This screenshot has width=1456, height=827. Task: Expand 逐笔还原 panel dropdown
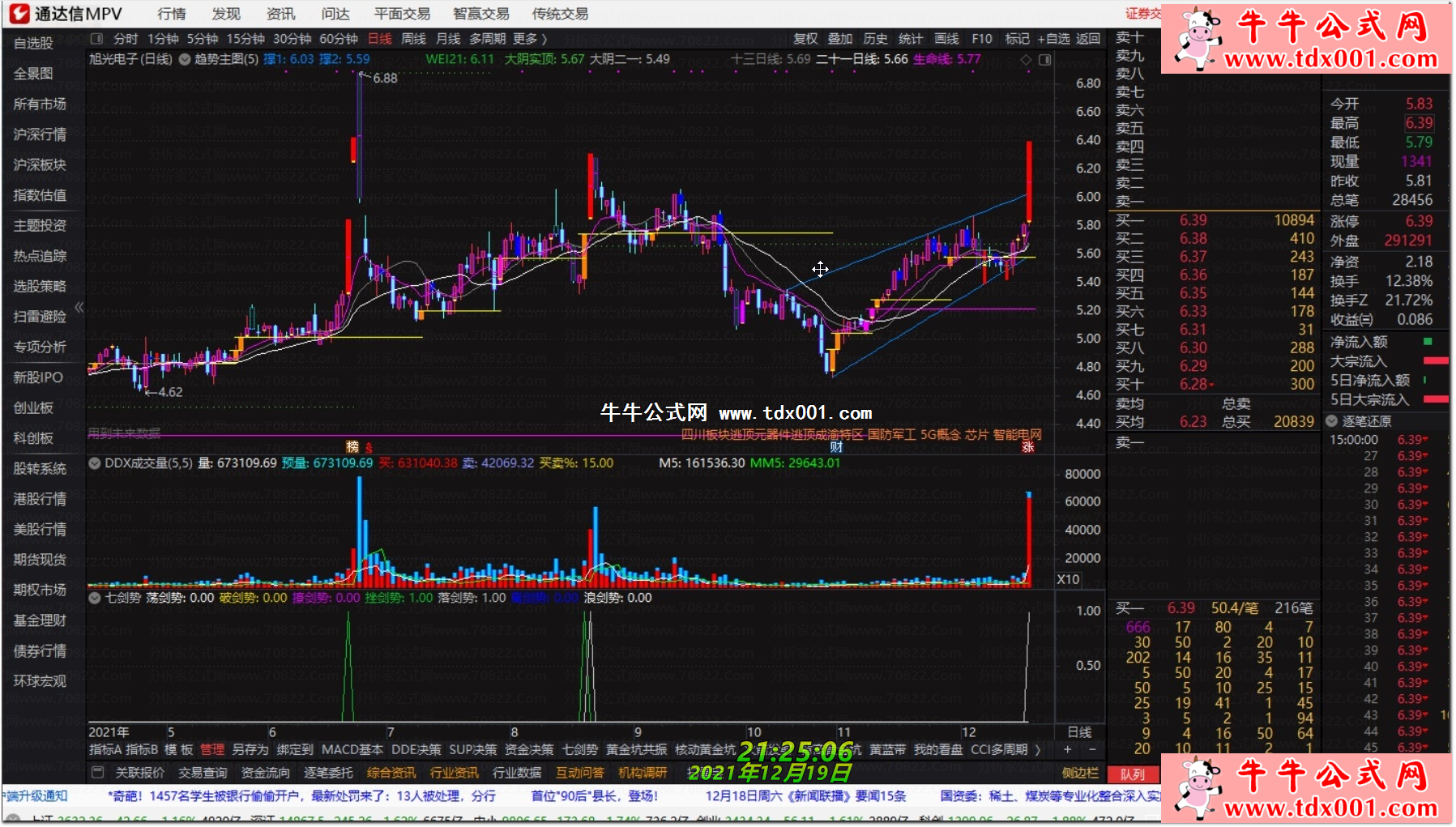[1332, 421]
